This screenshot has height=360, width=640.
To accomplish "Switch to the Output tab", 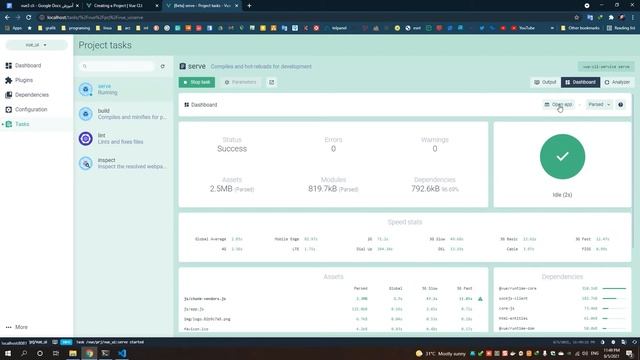I will [x=545, y=82].
